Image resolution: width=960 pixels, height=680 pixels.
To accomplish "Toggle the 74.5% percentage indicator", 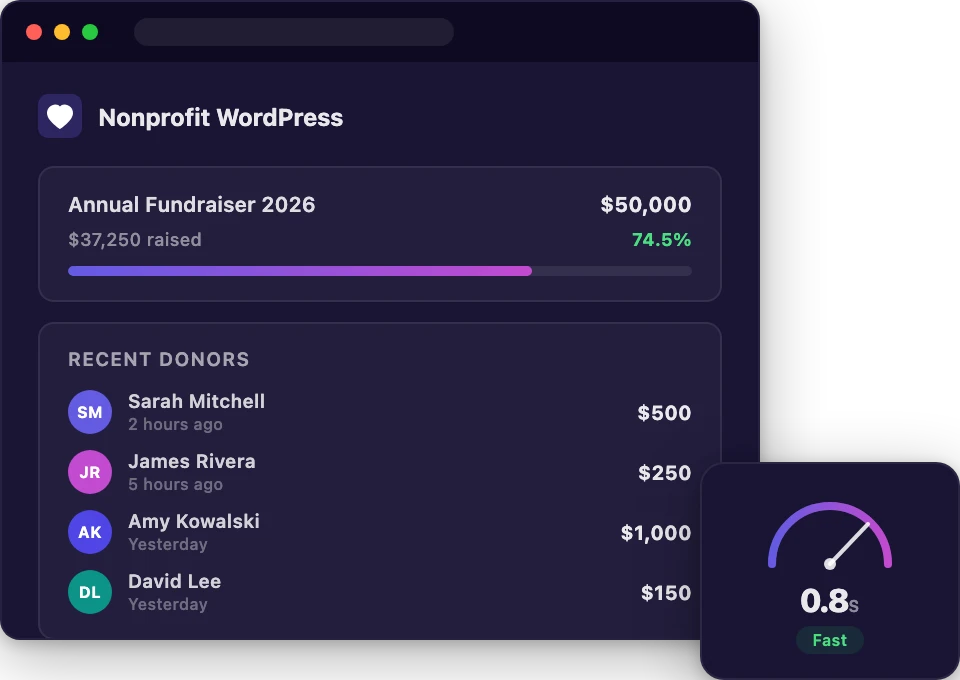I will [661, 240].
